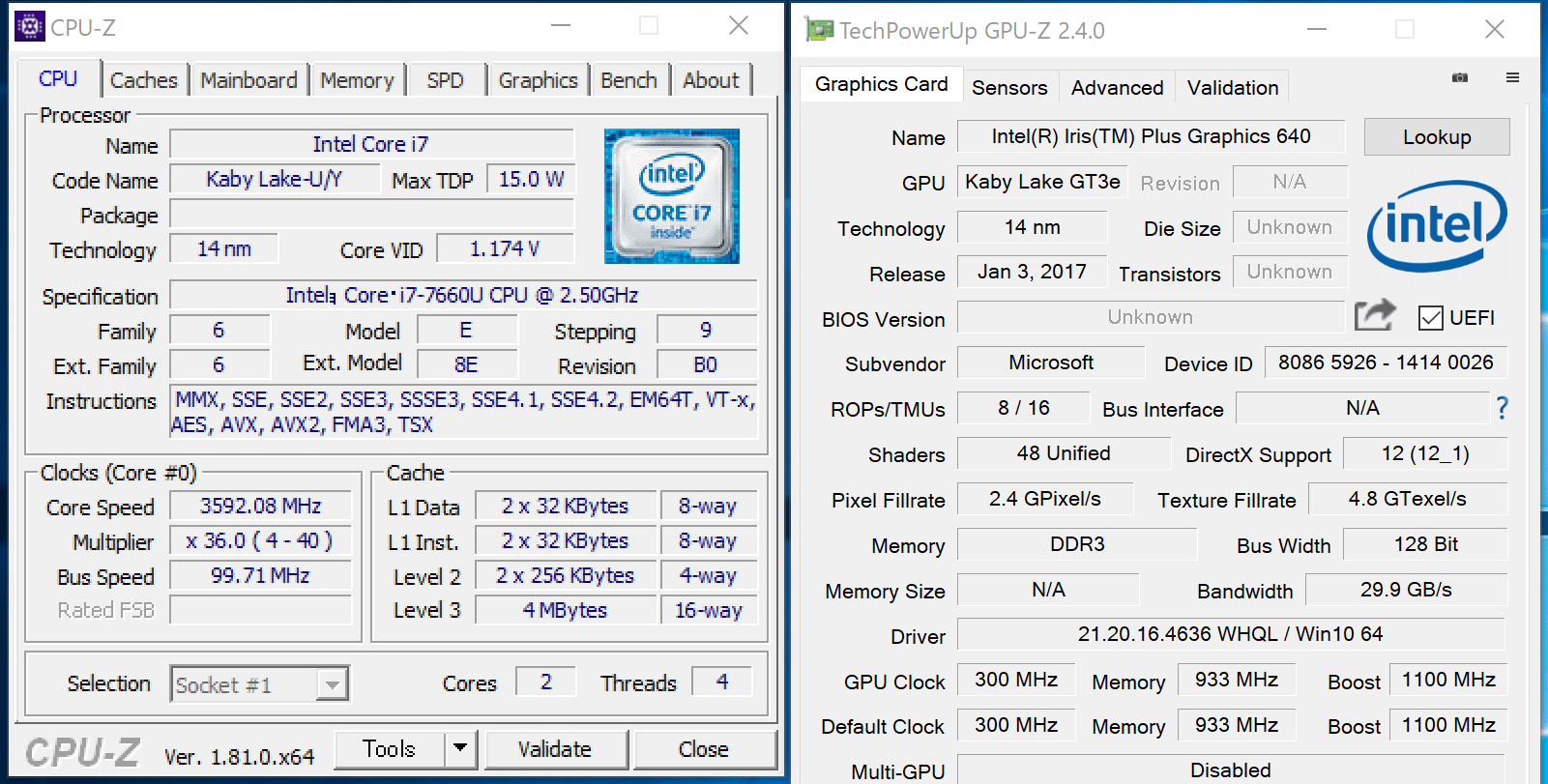Click the CPU-Z app icon in title bar
Image resolution: width=1548 pixels, height=784 pixels.
coord(29,26)
